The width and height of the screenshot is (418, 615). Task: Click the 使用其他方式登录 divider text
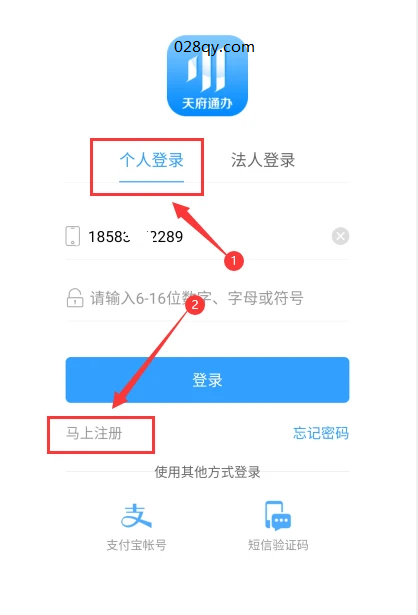coord(207,472)
